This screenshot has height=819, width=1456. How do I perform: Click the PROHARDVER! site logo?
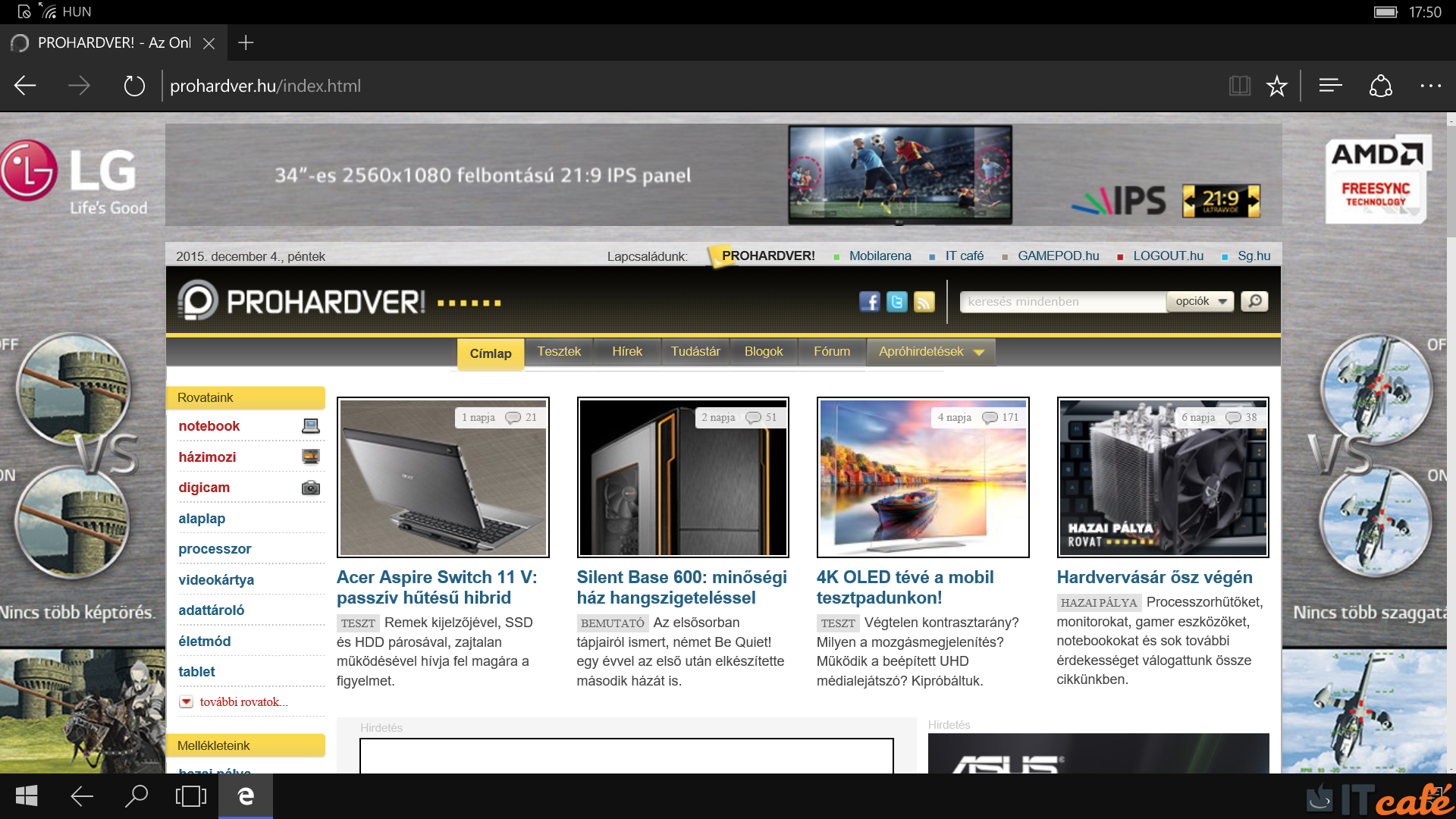click(x=302, y=301)
